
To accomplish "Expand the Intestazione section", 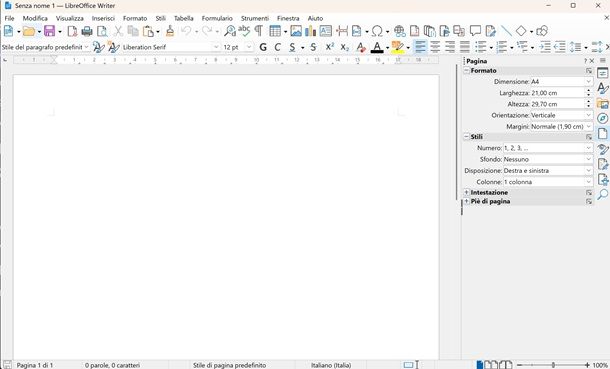I will (x=466, y=192).
